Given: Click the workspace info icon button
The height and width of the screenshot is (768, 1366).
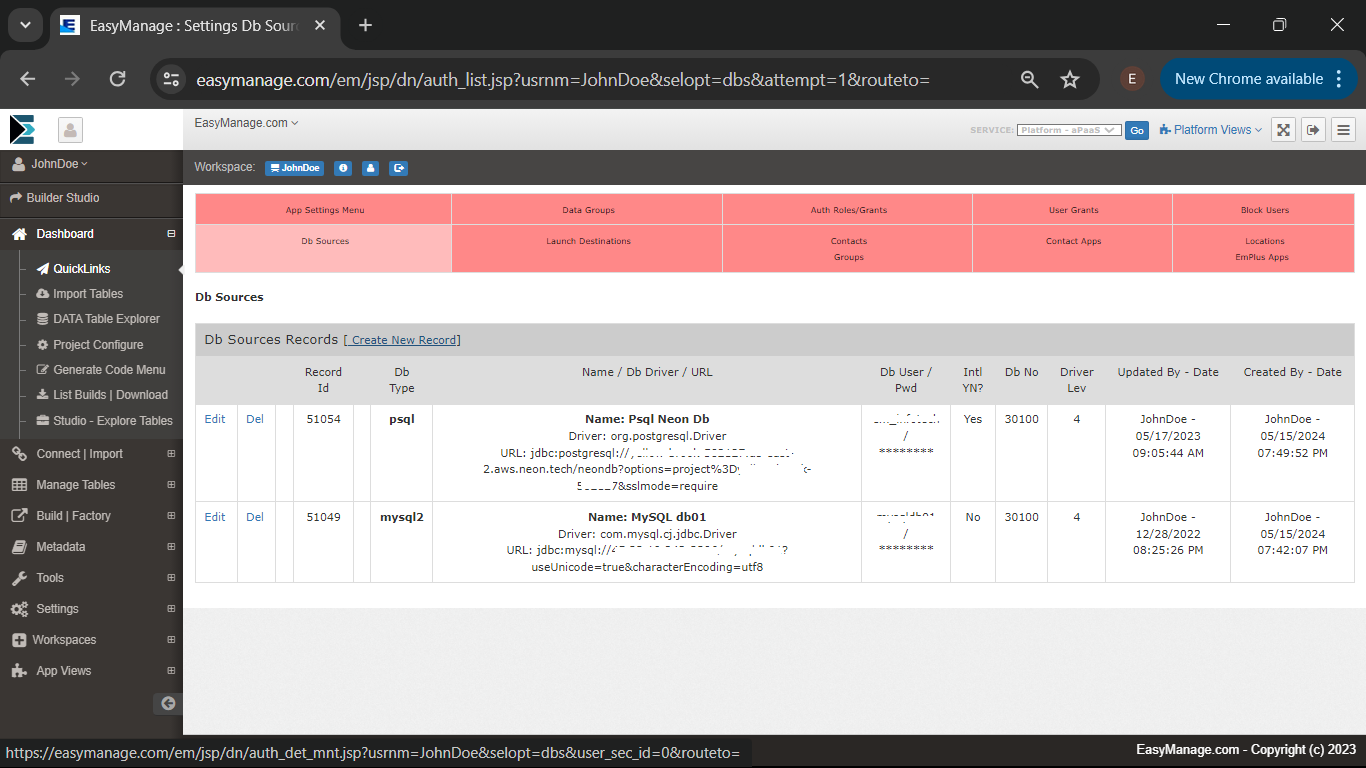Looking at the screenshot, I should click(x=343, y=168).
